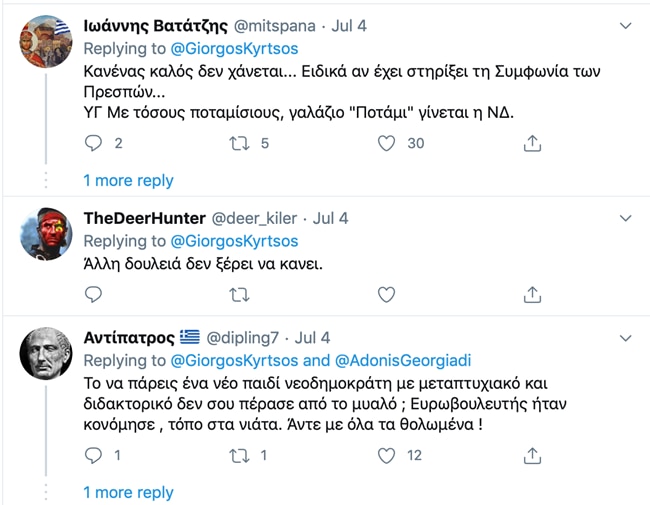Viewport: 650px width, 505px height.
Task: Reply to Αντίπατρος's tweet
Action: point(94,455)
